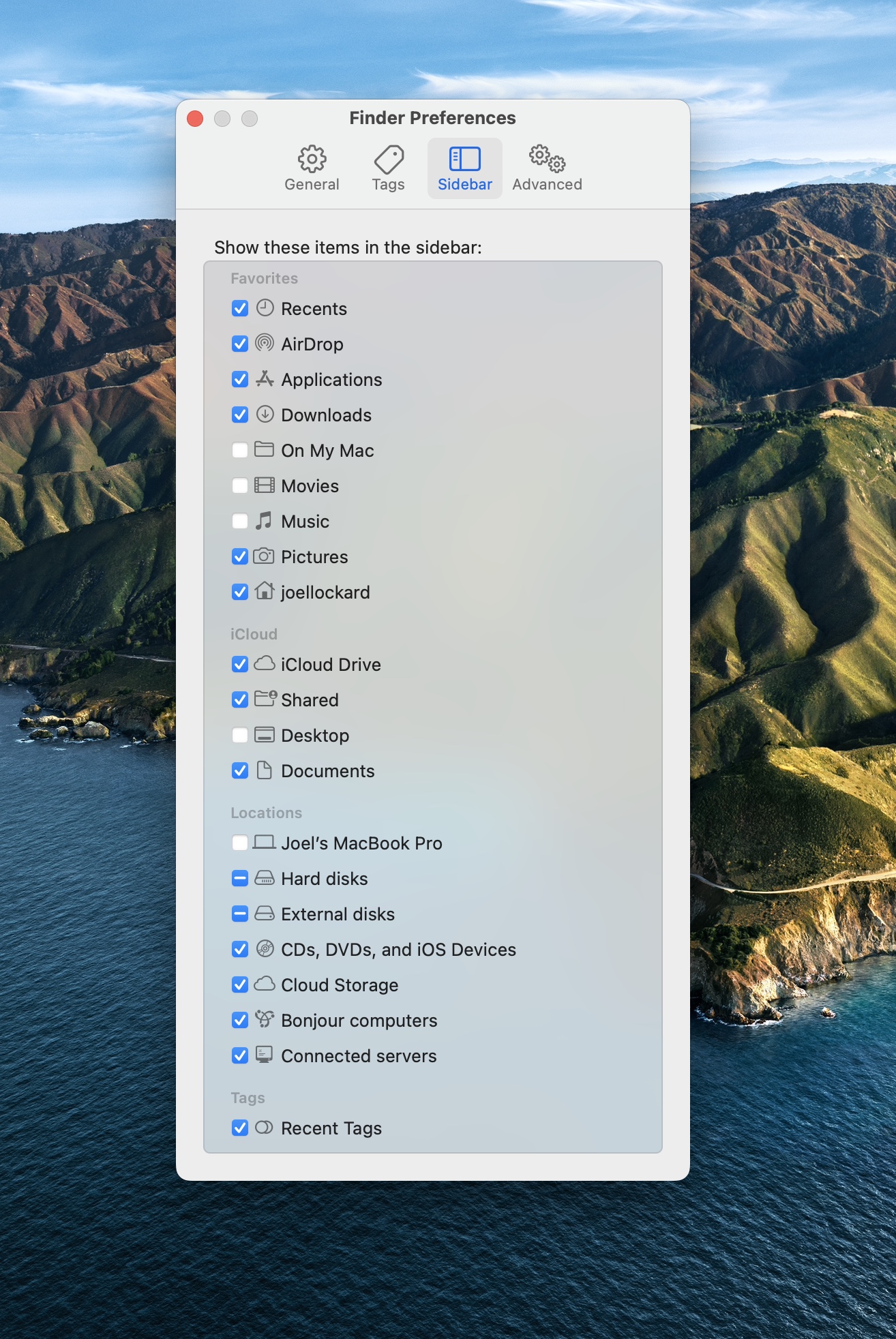Open the Advanced preferences tab
Image resolution: width=896 pixels, height=1339 pixels.
point(547,168)
